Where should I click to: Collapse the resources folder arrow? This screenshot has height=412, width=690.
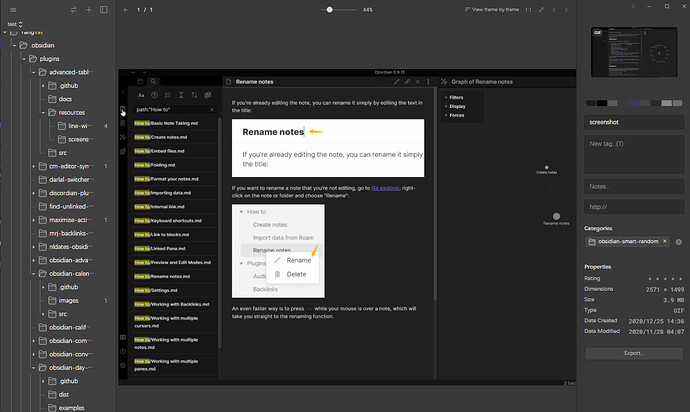43,113
